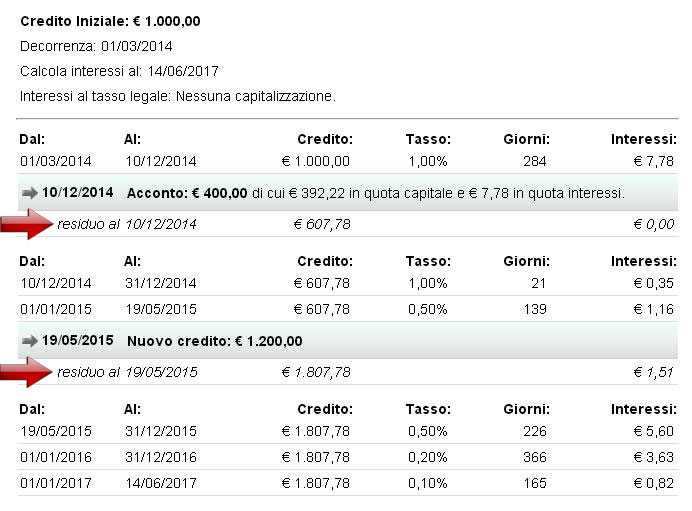The image size is (692, 511).
Task: Click the last row date 14/06/2017
Action: tap(161, 483)
